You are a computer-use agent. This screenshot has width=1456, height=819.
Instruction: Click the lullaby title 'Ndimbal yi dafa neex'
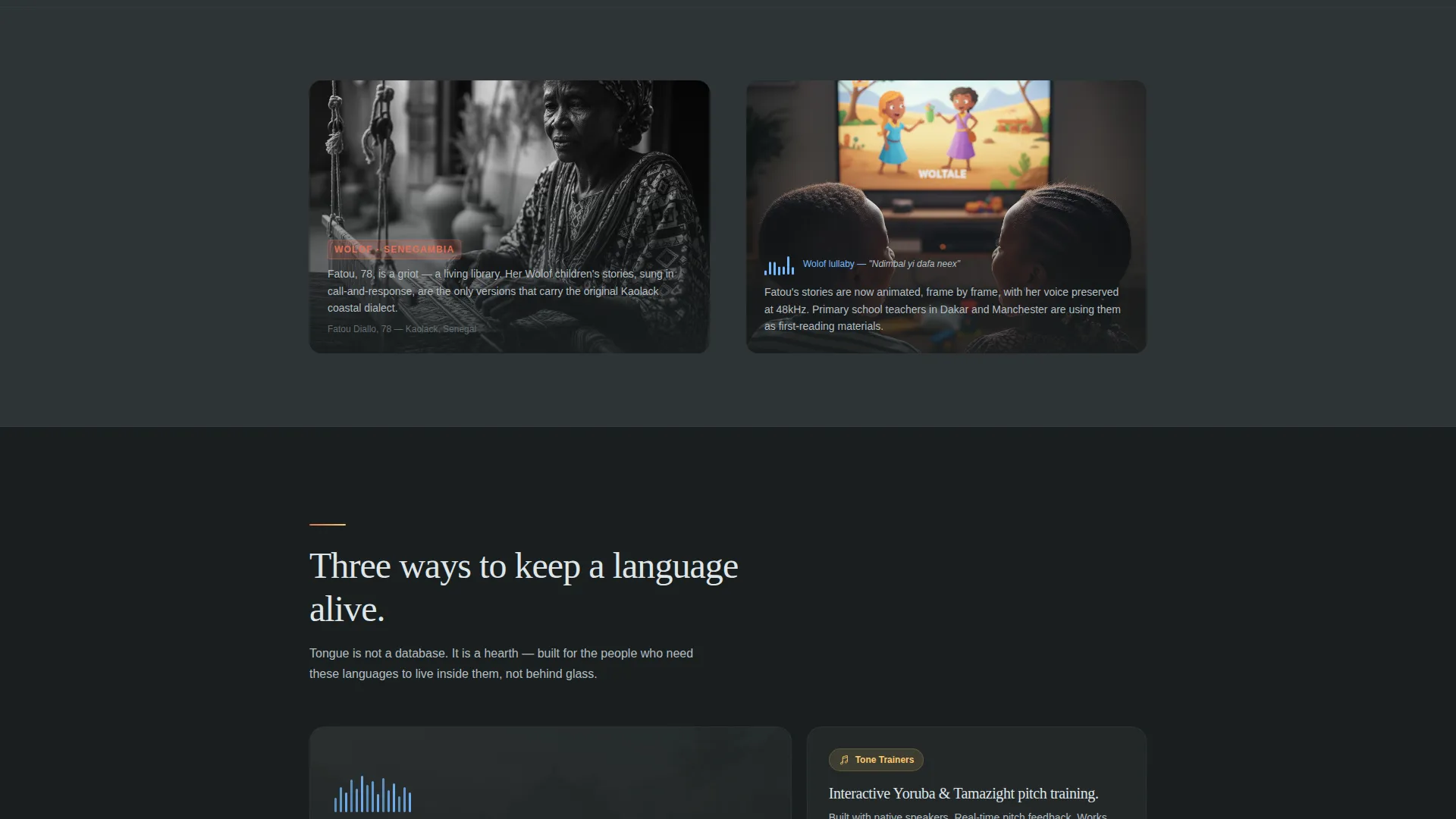[x=914, y=264]
